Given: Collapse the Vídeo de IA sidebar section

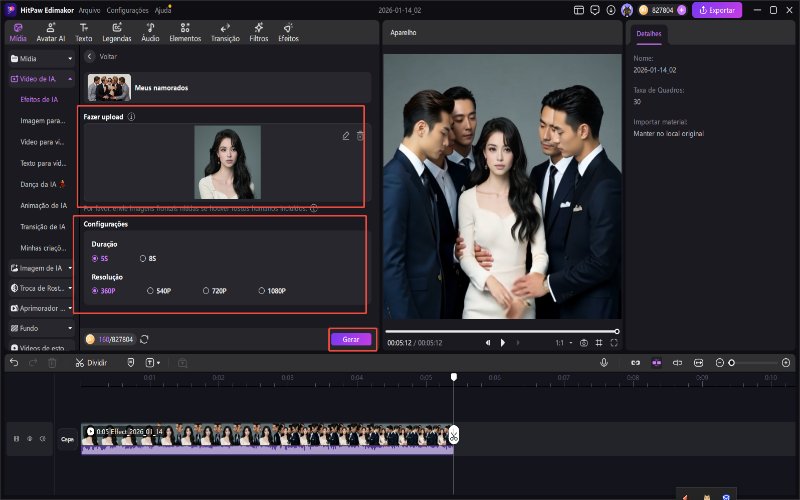Looking at the screenshot, I should pos(69,78).
